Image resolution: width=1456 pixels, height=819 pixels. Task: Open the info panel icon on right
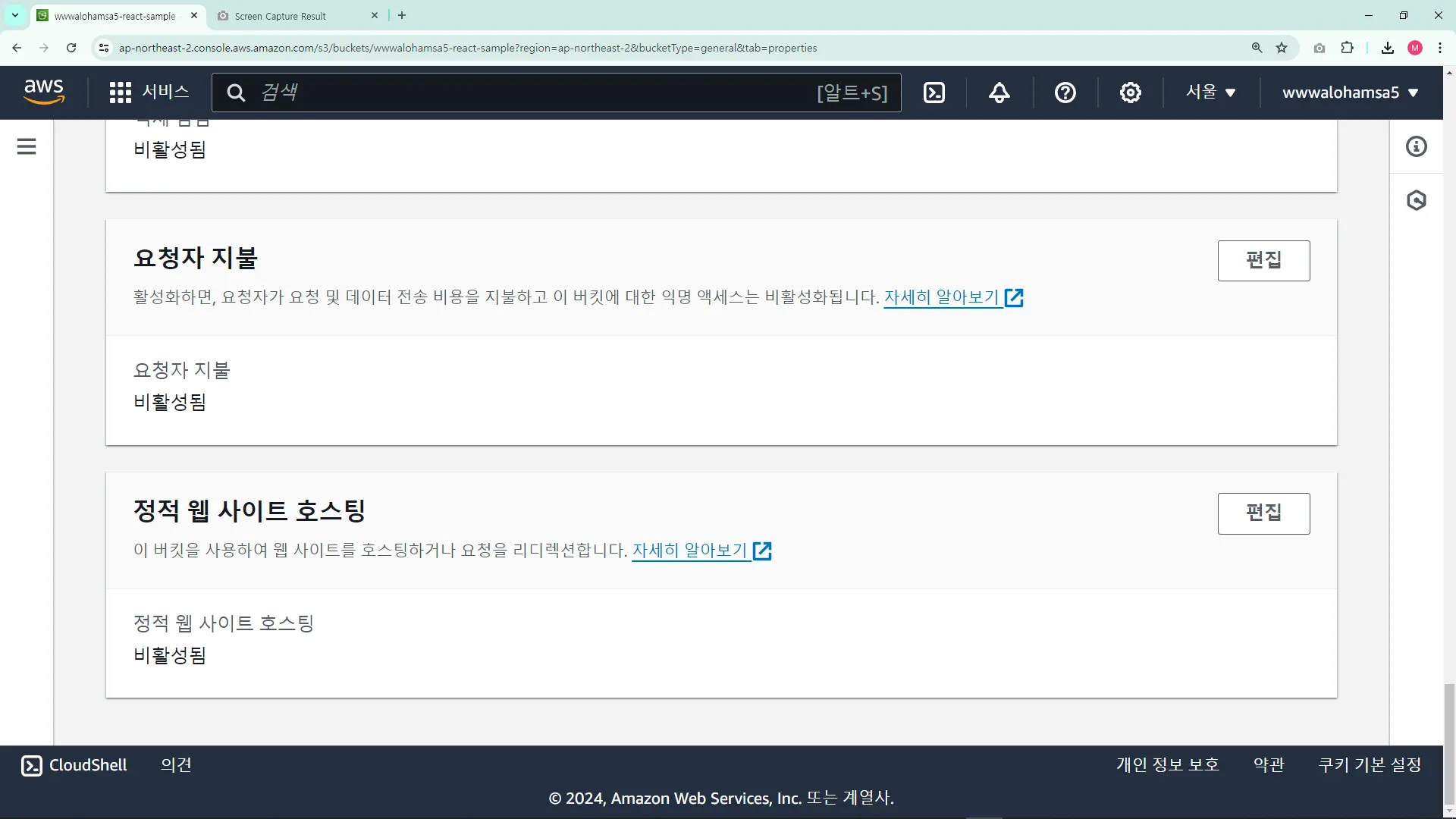[x=1416, y=146]
